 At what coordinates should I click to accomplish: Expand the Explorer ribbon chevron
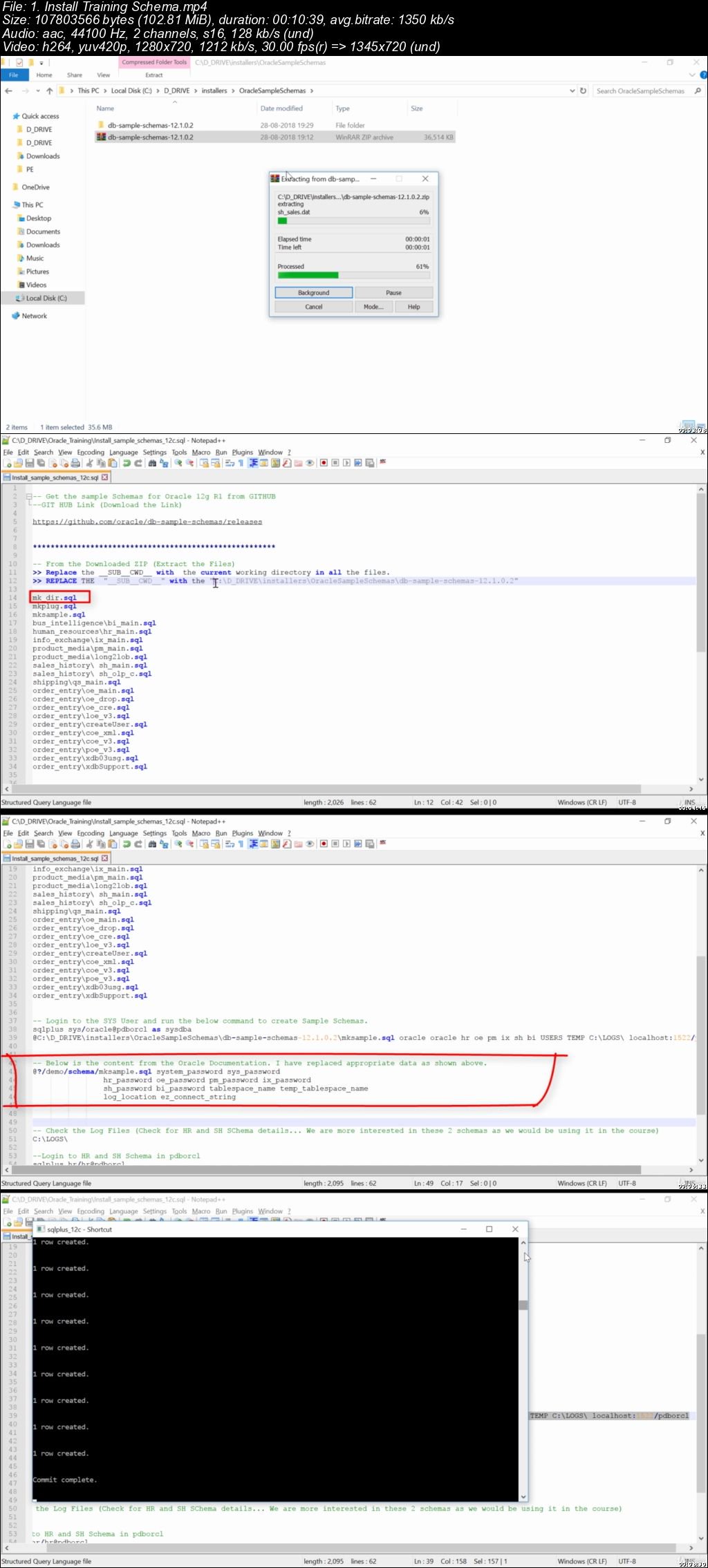693,75
